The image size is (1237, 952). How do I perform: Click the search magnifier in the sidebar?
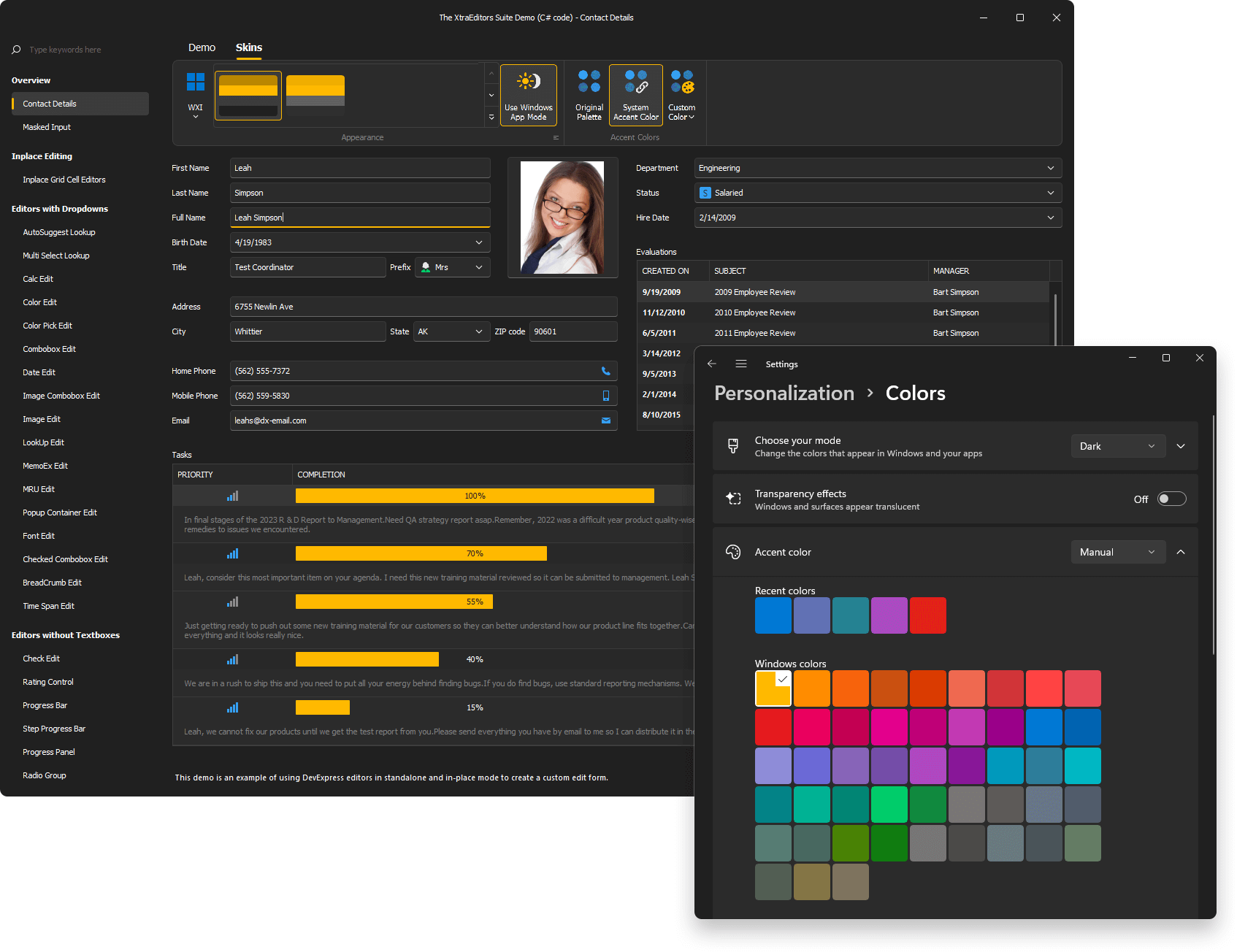click(15, 49)
